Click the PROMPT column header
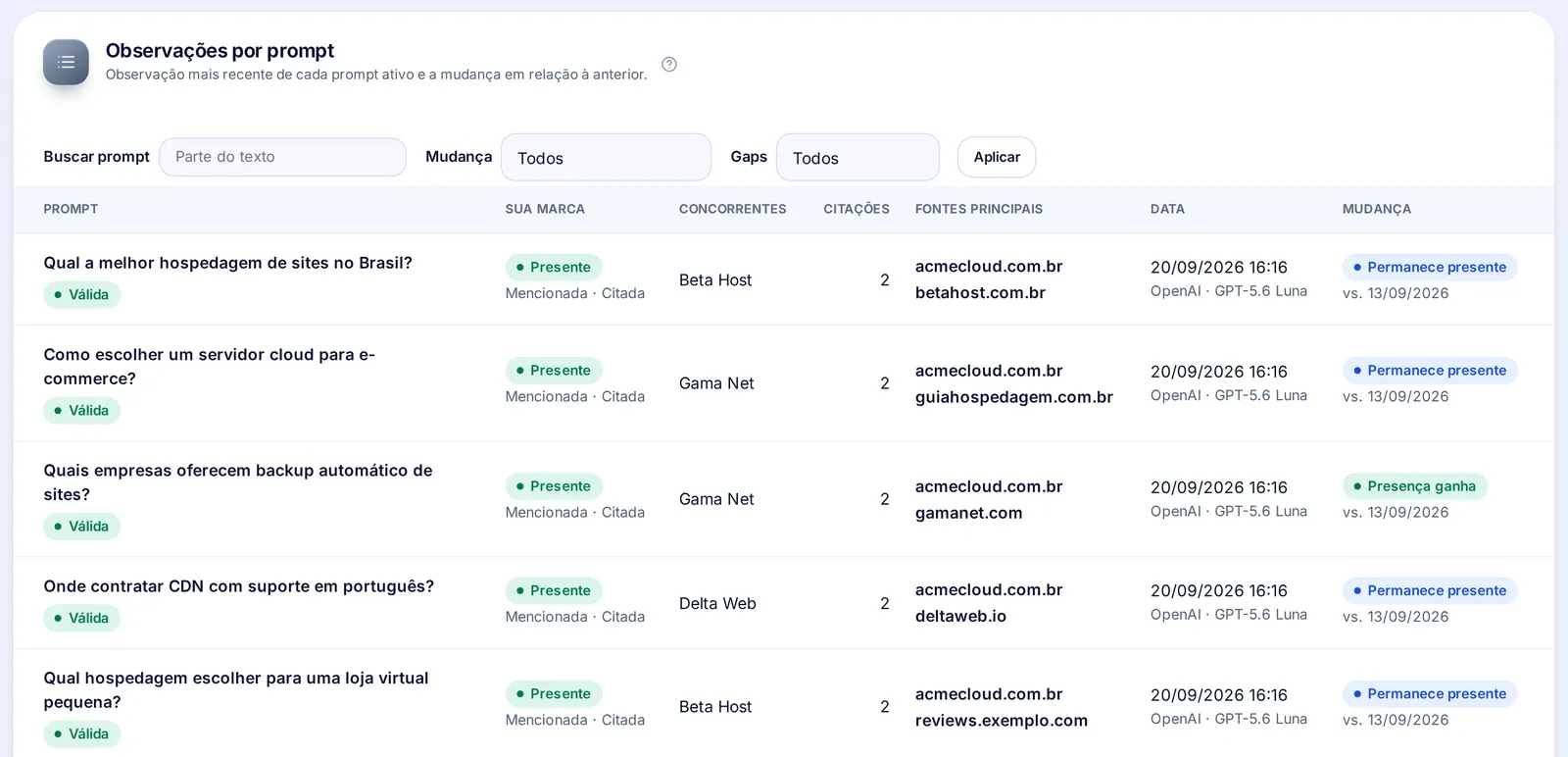The width and height of the screenshot is (1568, 757). tap(71, 209)
